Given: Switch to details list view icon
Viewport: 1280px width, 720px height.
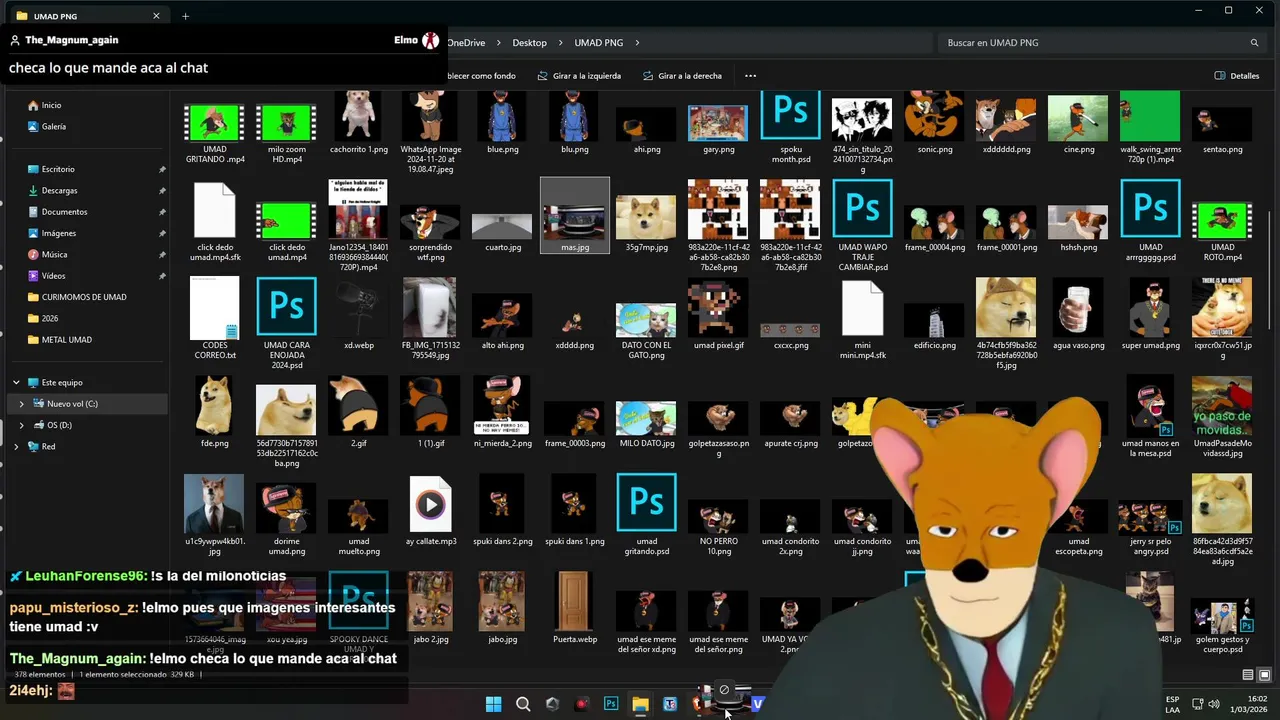Looking at the screenshot, I should coord(1247,675).
